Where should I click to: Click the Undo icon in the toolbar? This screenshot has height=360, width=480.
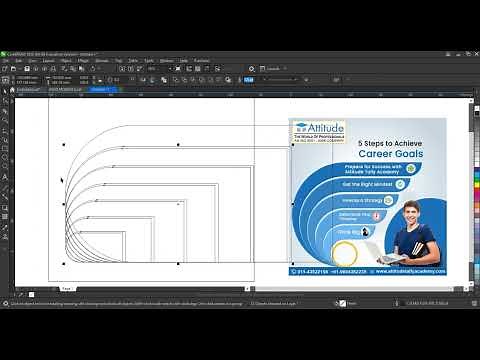(x=93, y=69)
